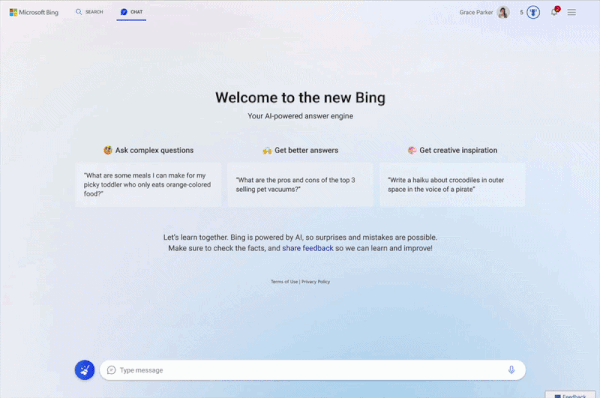Click the Feedback button
The image size is (600, 398).
pos(570,395)
